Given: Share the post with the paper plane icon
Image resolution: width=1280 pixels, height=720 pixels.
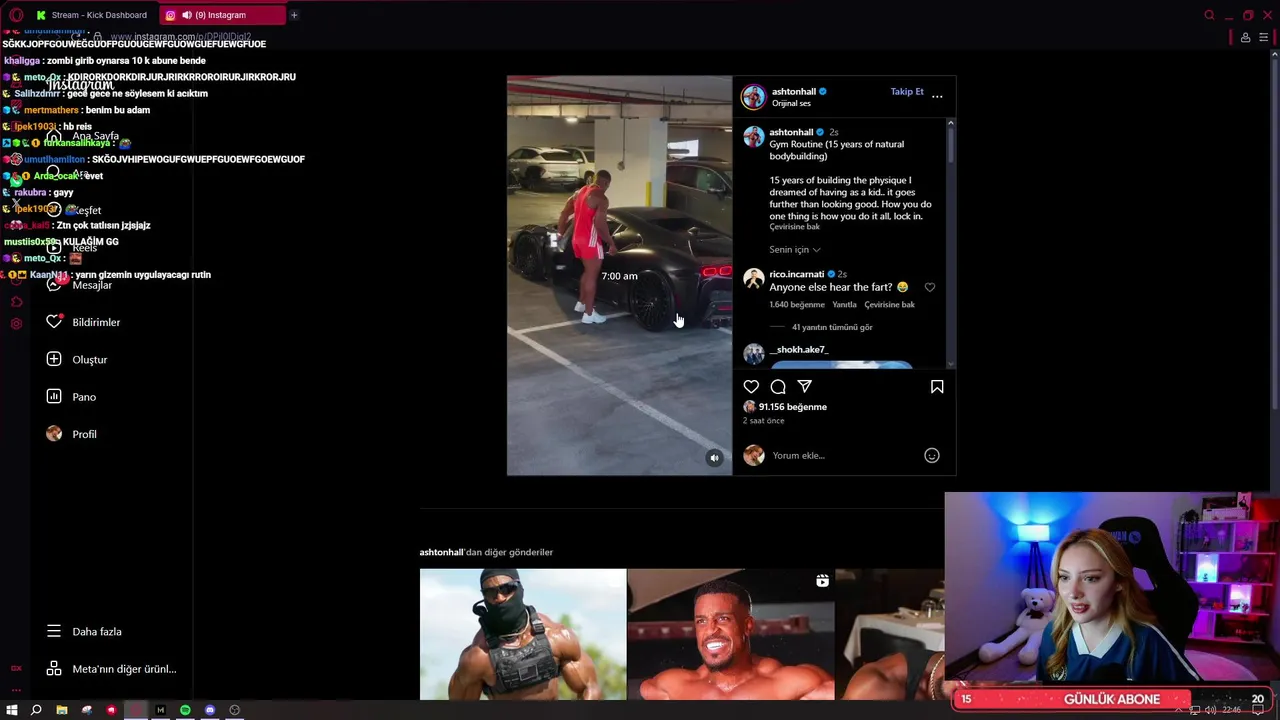Looking at the screenshot, I should [805, 387].
